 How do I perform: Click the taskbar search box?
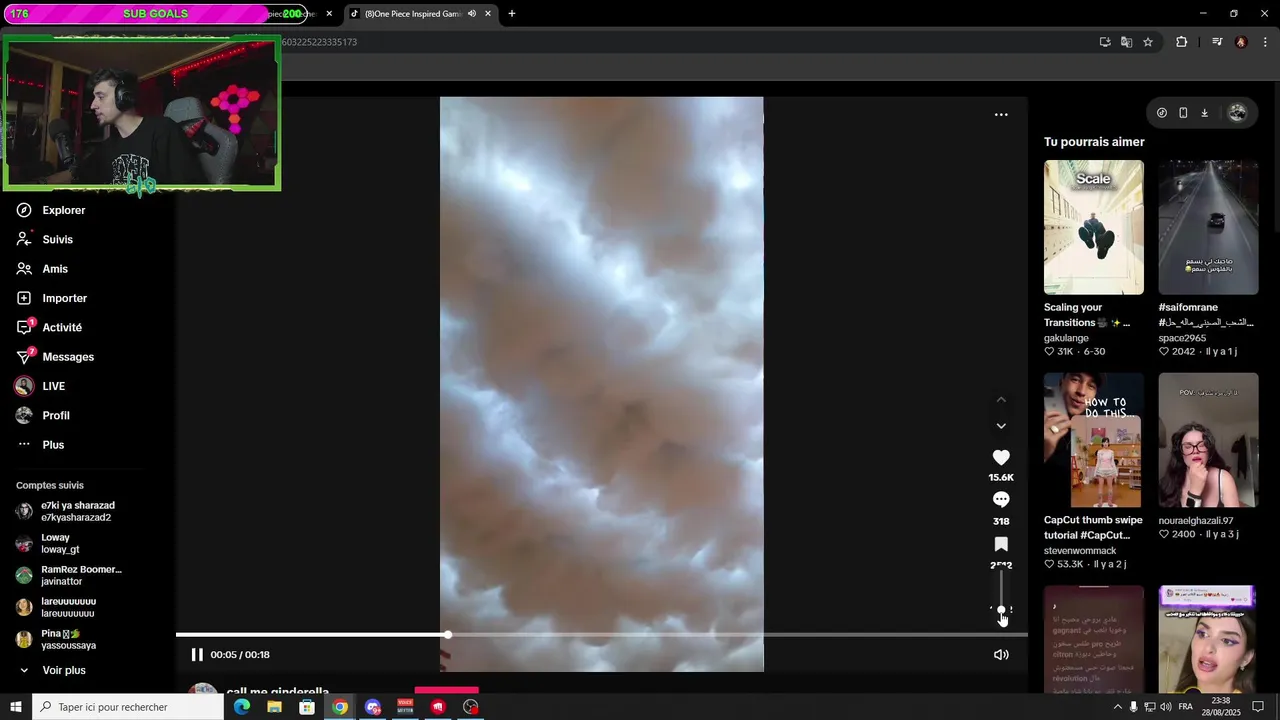[128, 707]
